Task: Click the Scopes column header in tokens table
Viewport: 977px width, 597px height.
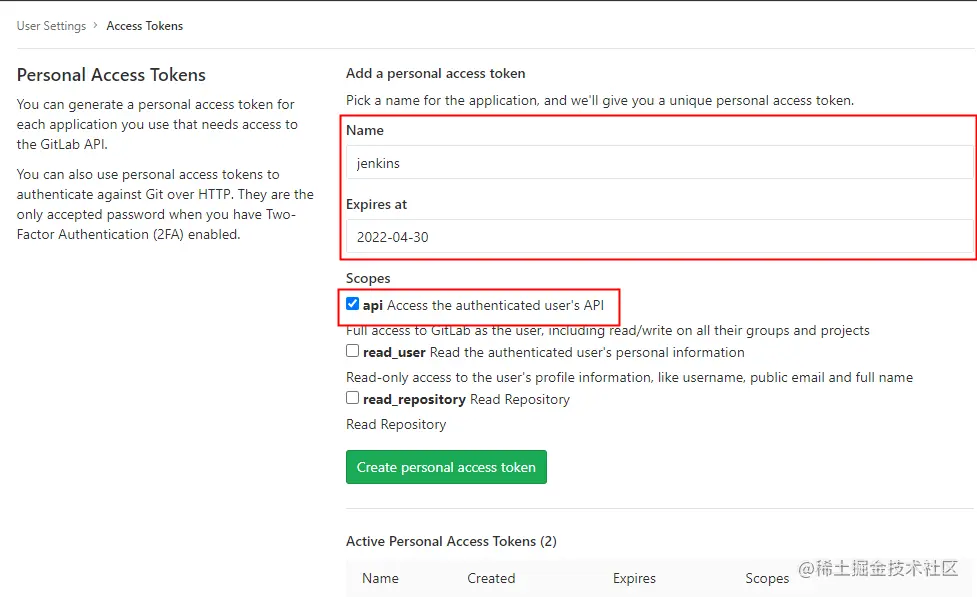Action: [x=767, y=578]
